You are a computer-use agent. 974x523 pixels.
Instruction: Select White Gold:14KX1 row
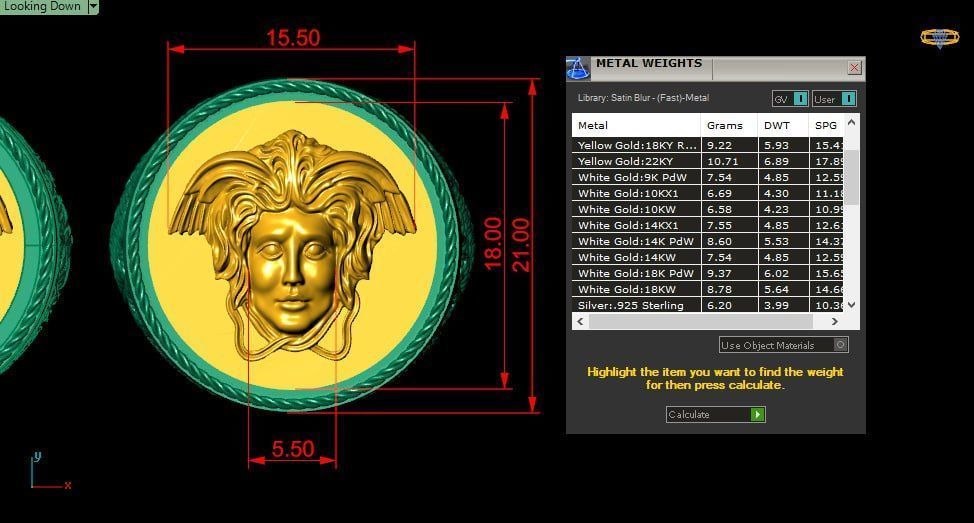click(708, 225)
